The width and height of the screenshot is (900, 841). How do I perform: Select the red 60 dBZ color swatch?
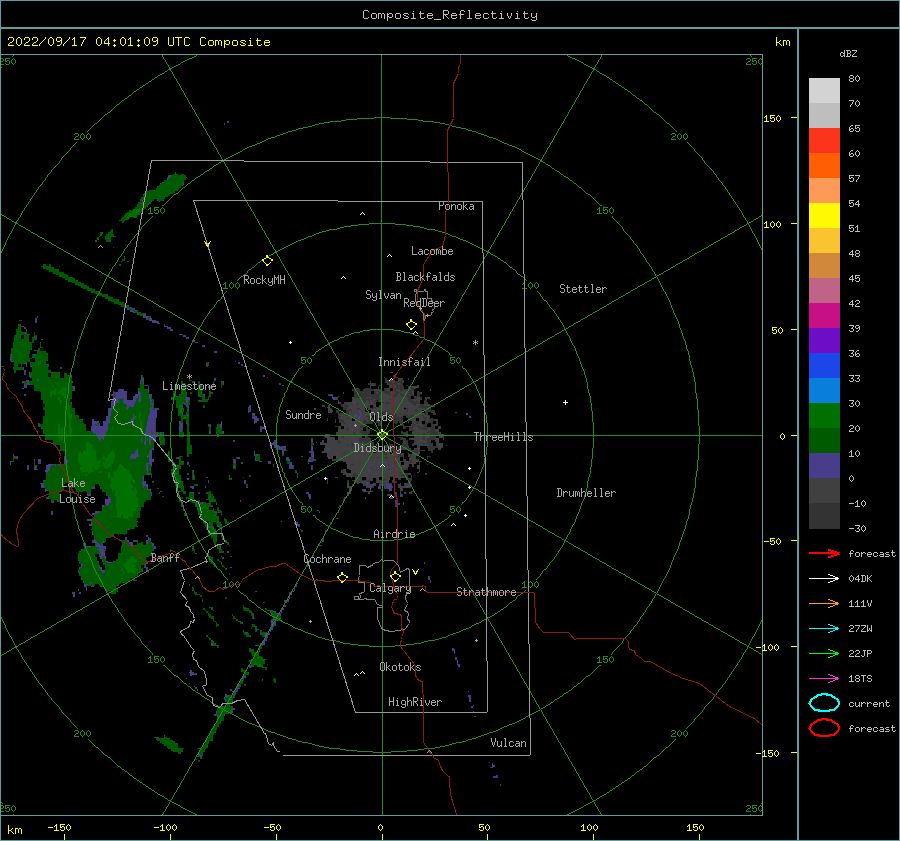tap(824, 140)
